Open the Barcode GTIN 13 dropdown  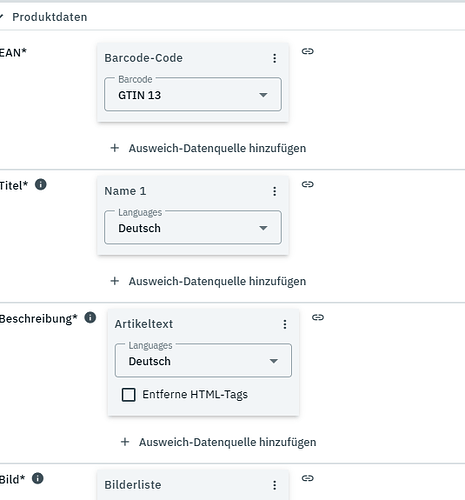[x=193, y=95]
